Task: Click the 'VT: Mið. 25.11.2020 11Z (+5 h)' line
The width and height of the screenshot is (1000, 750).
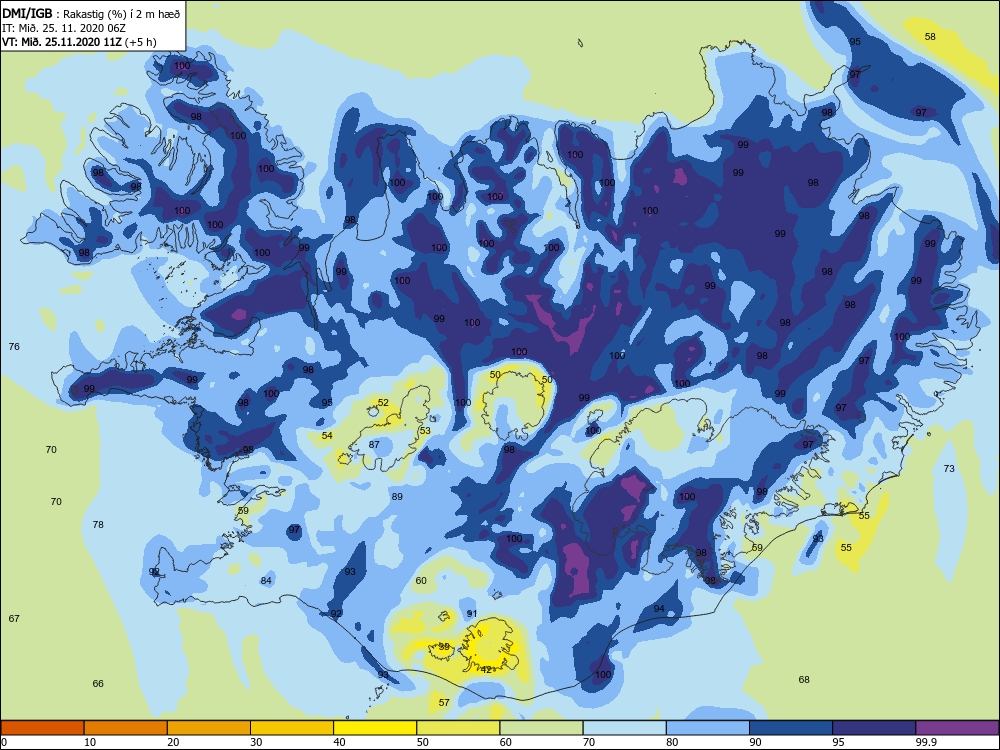Action: coord(79,42)
